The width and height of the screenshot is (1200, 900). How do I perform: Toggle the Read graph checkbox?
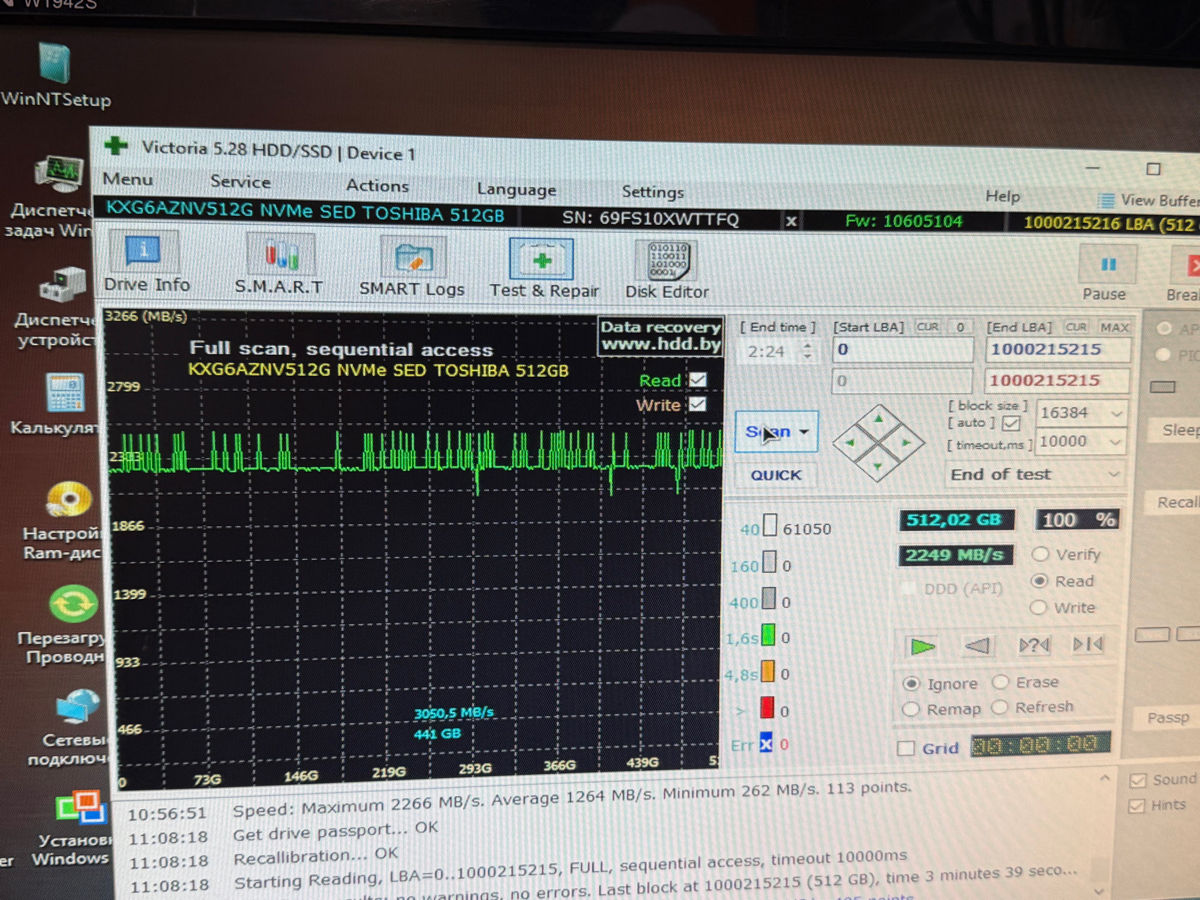click(698, 380)
